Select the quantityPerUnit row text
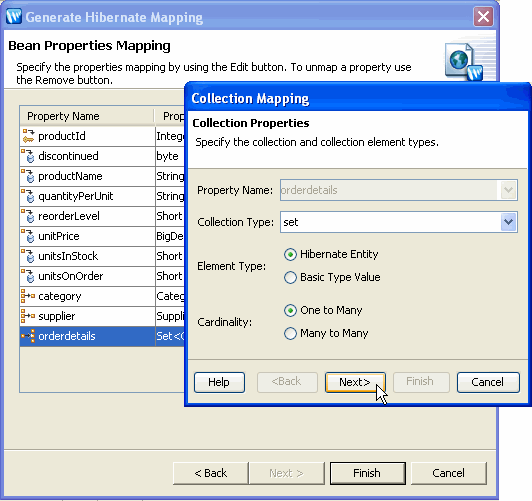The height and width of the screenshot is (501, 532). pyautogui.click(x=76, y=196)
